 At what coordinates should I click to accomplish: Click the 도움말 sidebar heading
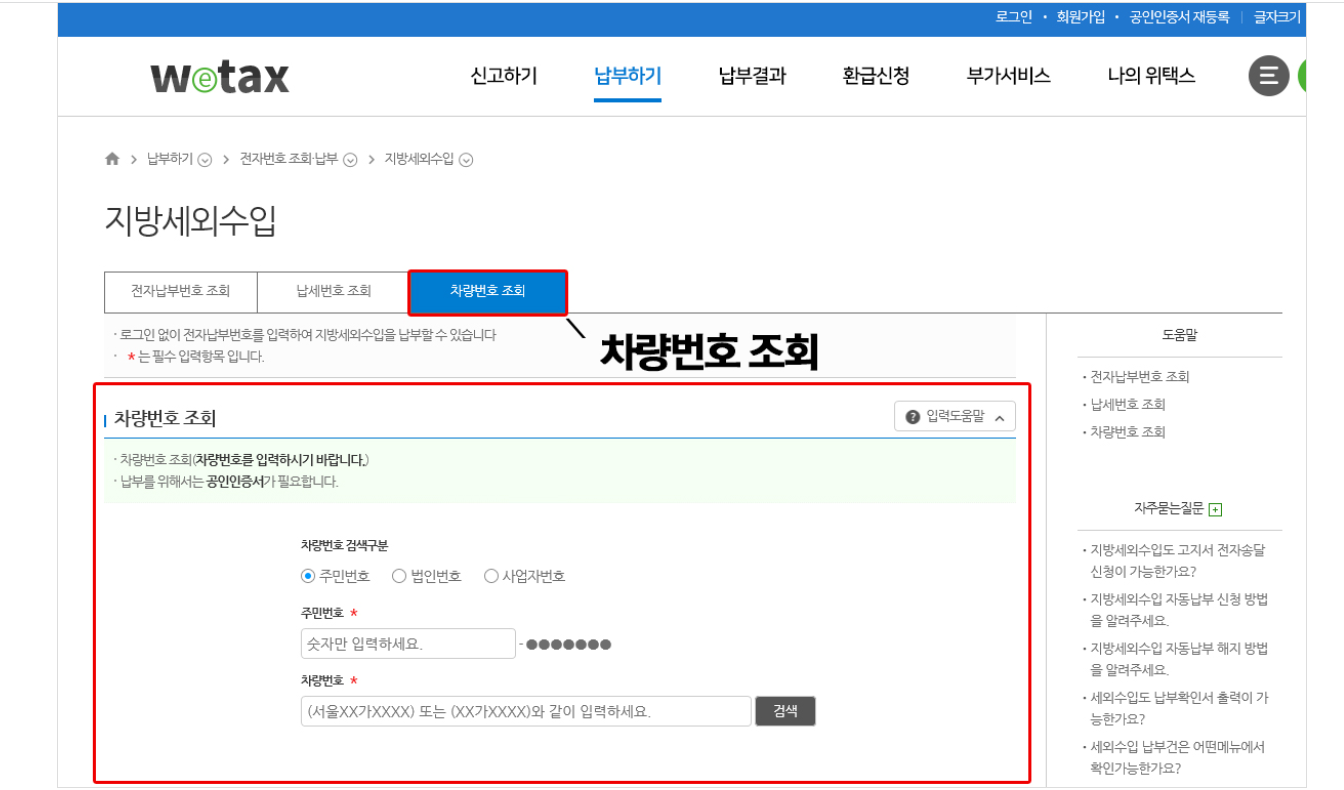(1179, 336)
